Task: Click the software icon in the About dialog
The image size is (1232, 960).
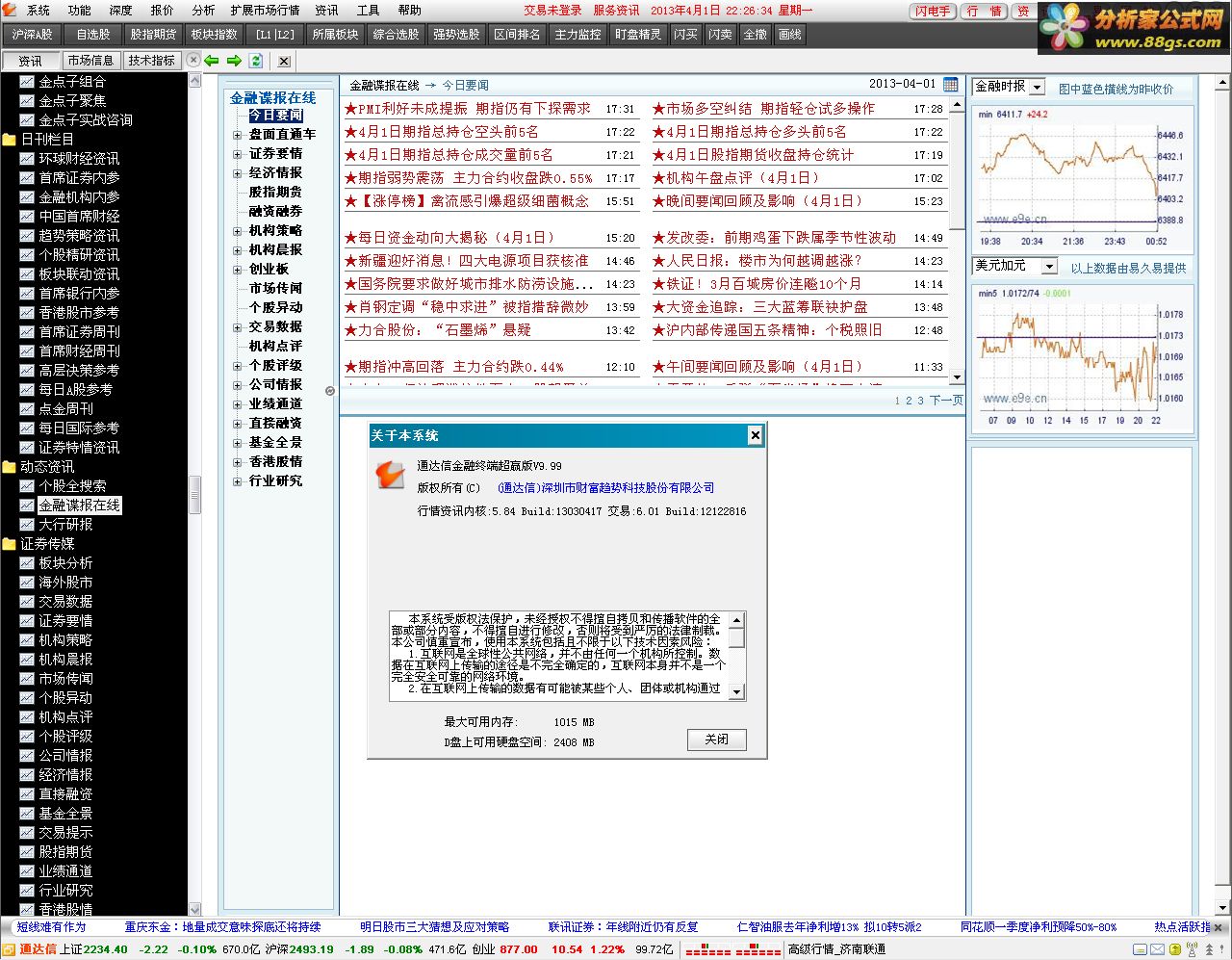Action: [x=390, y=473]
